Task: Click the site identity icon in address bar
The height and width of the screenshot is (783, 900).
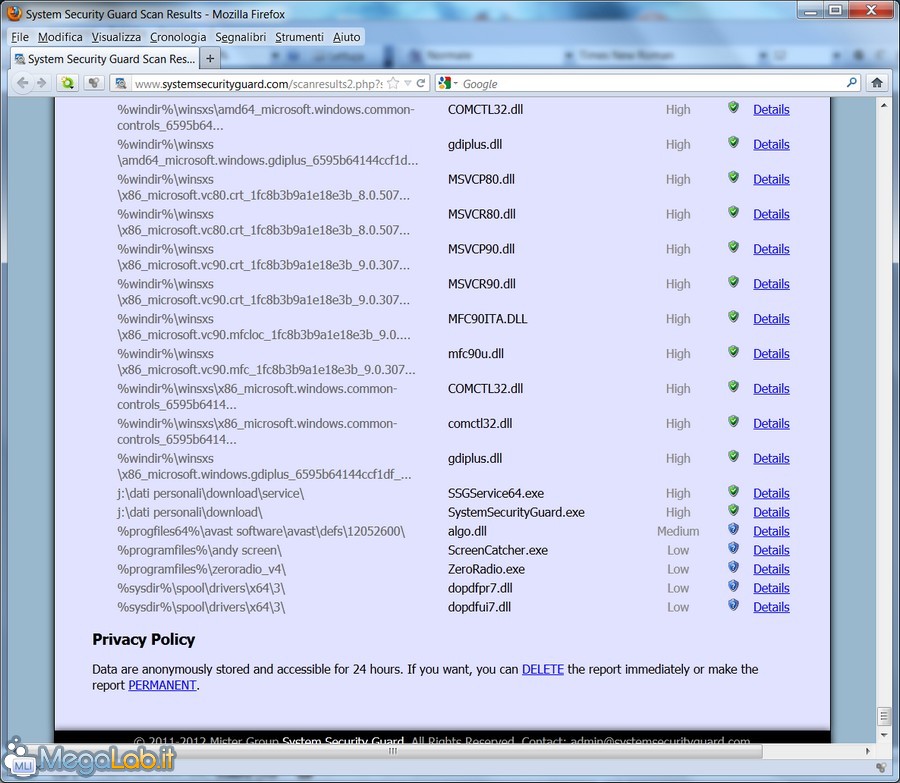Action: 121,84
